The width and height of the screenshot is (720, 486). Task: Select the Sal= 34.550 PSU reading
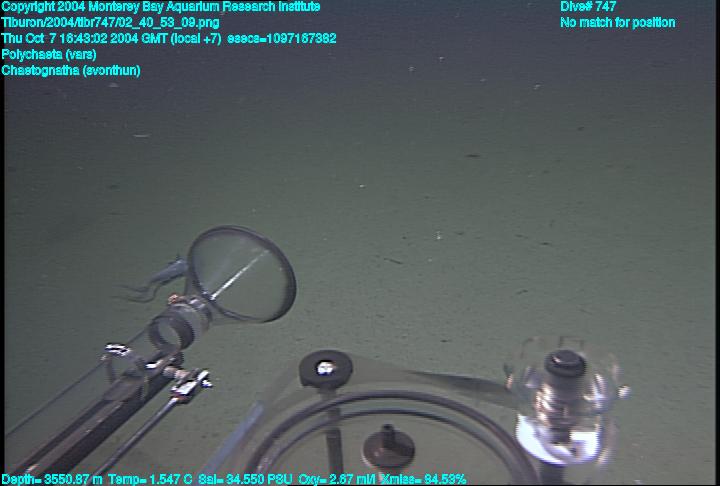pos(245,480)
